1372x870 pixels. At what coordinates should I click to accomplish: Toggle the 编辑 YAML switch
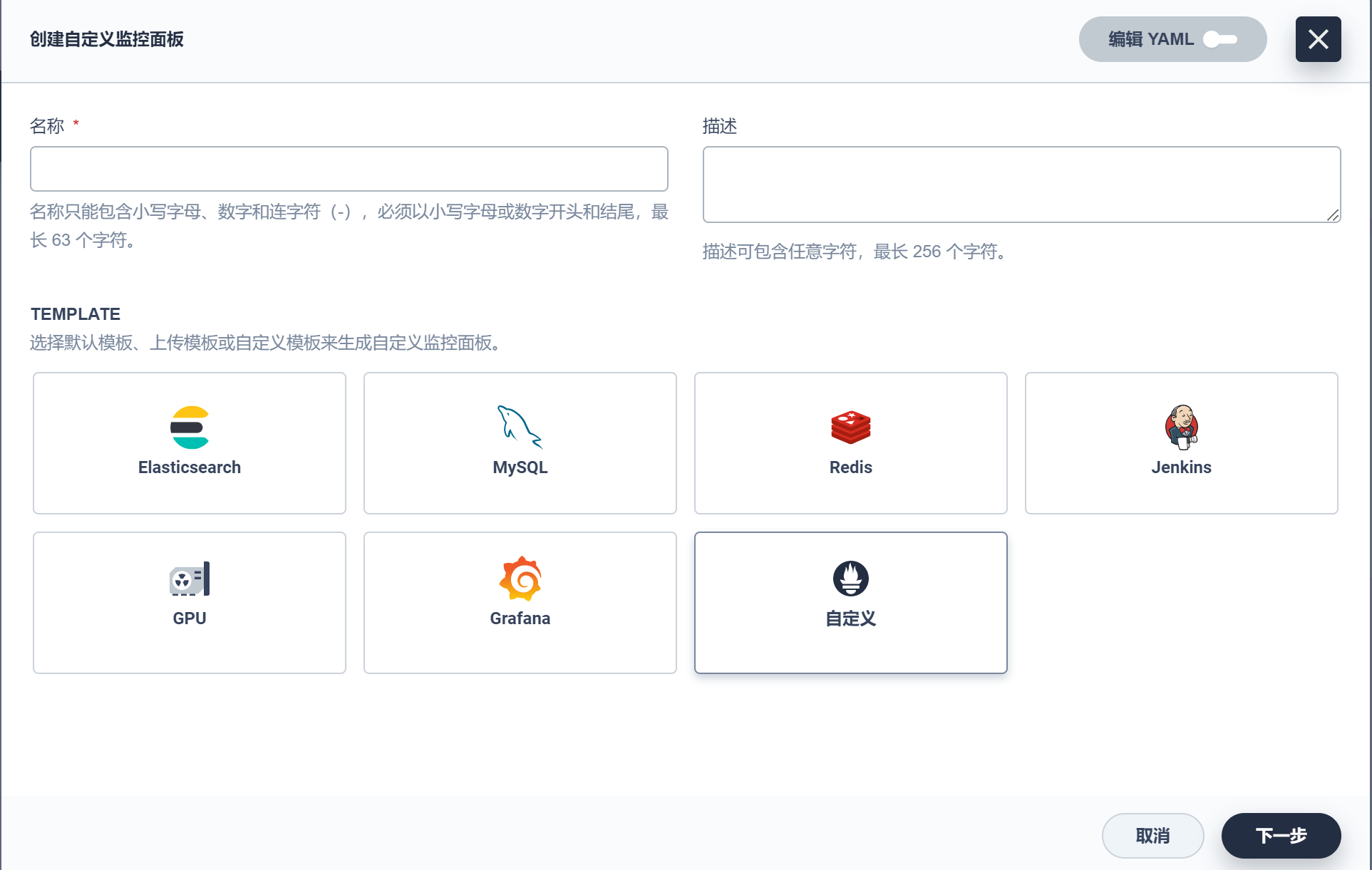1221,39
